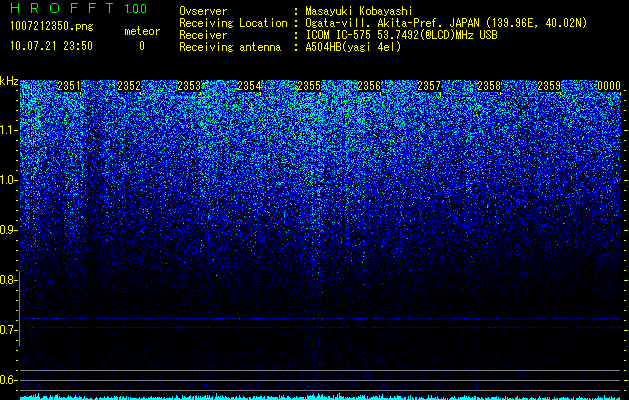Click the meteor count value 0
Viewport: 629px width, 400px height.
click(142, 46)
